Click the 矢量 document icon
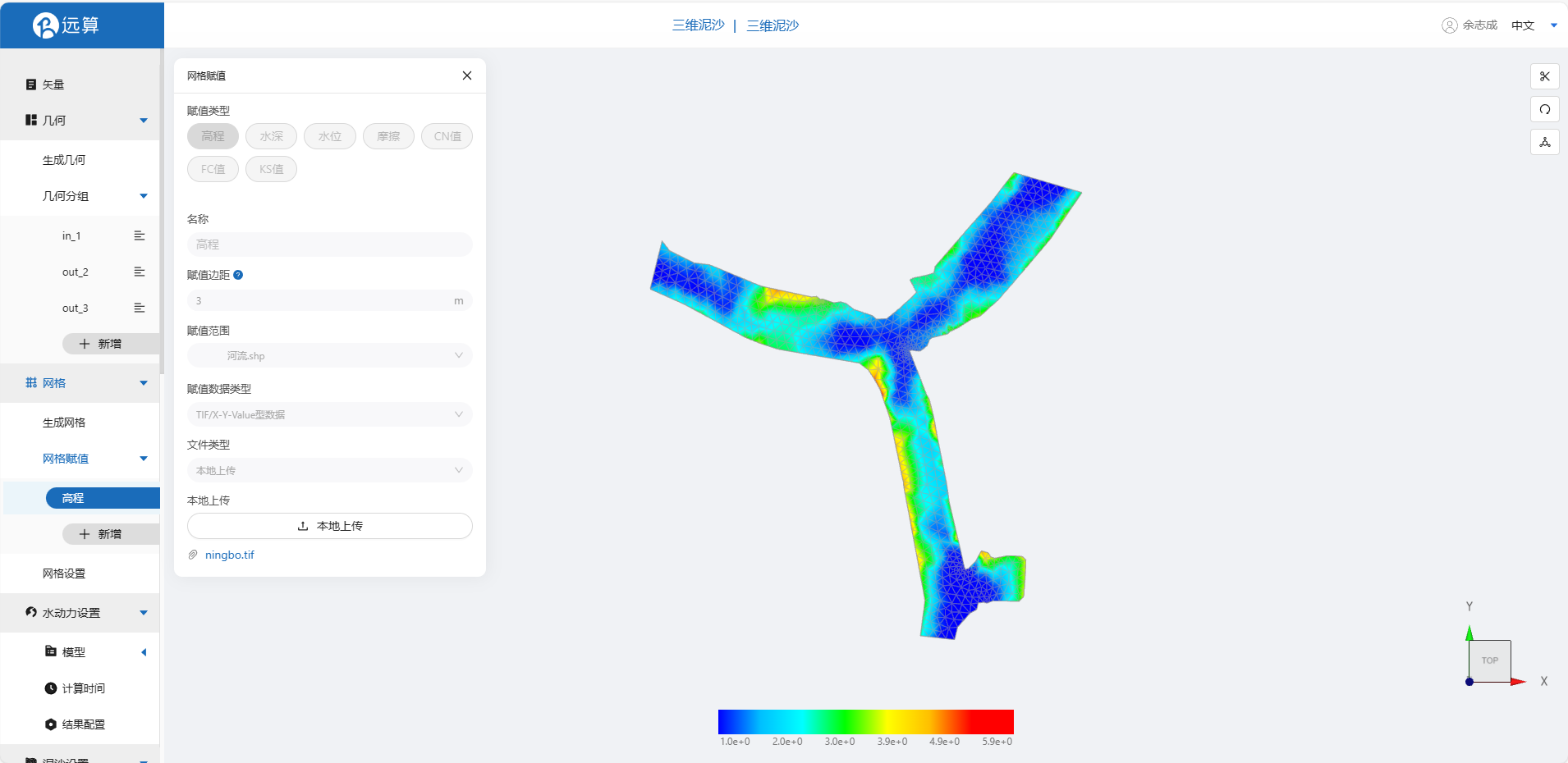 [x=31, y=85]
